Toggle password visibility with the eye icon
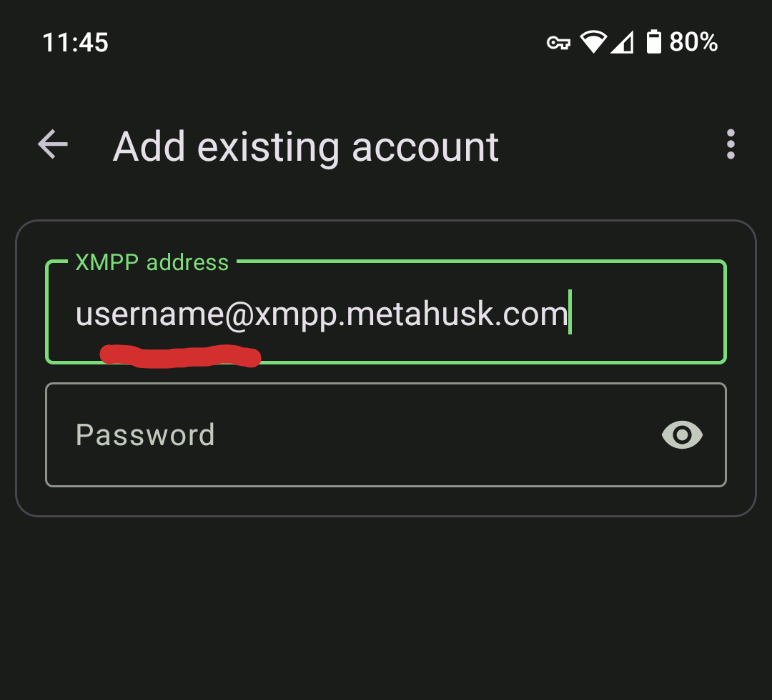 click(x=683, y=435)
